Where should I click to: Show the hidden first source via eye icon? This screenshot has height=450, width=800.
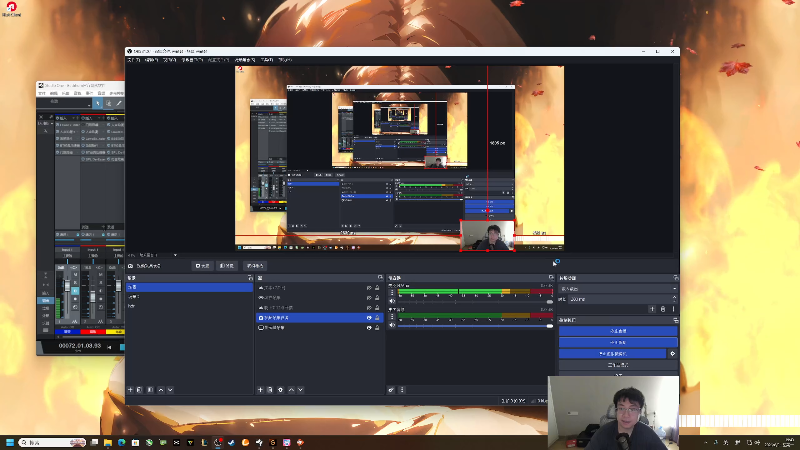(369, 288)
